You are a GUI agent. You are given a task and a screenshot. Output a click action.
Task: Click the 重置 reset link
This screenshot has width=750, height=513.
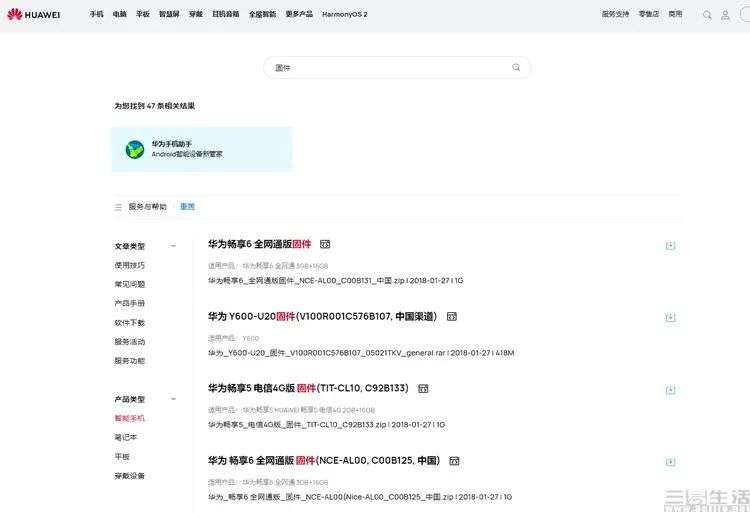188,207
